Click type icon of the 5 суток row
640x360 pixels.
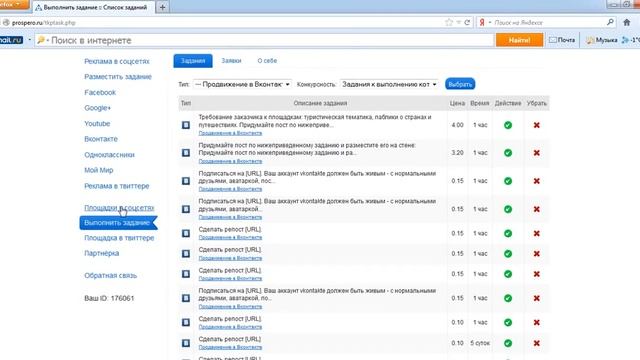186,343
